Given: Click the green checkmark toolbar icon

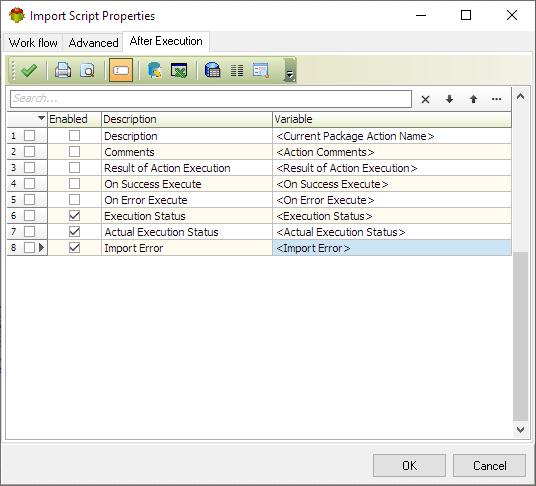Looking at the screenshot, I should [x=29, y=70].
